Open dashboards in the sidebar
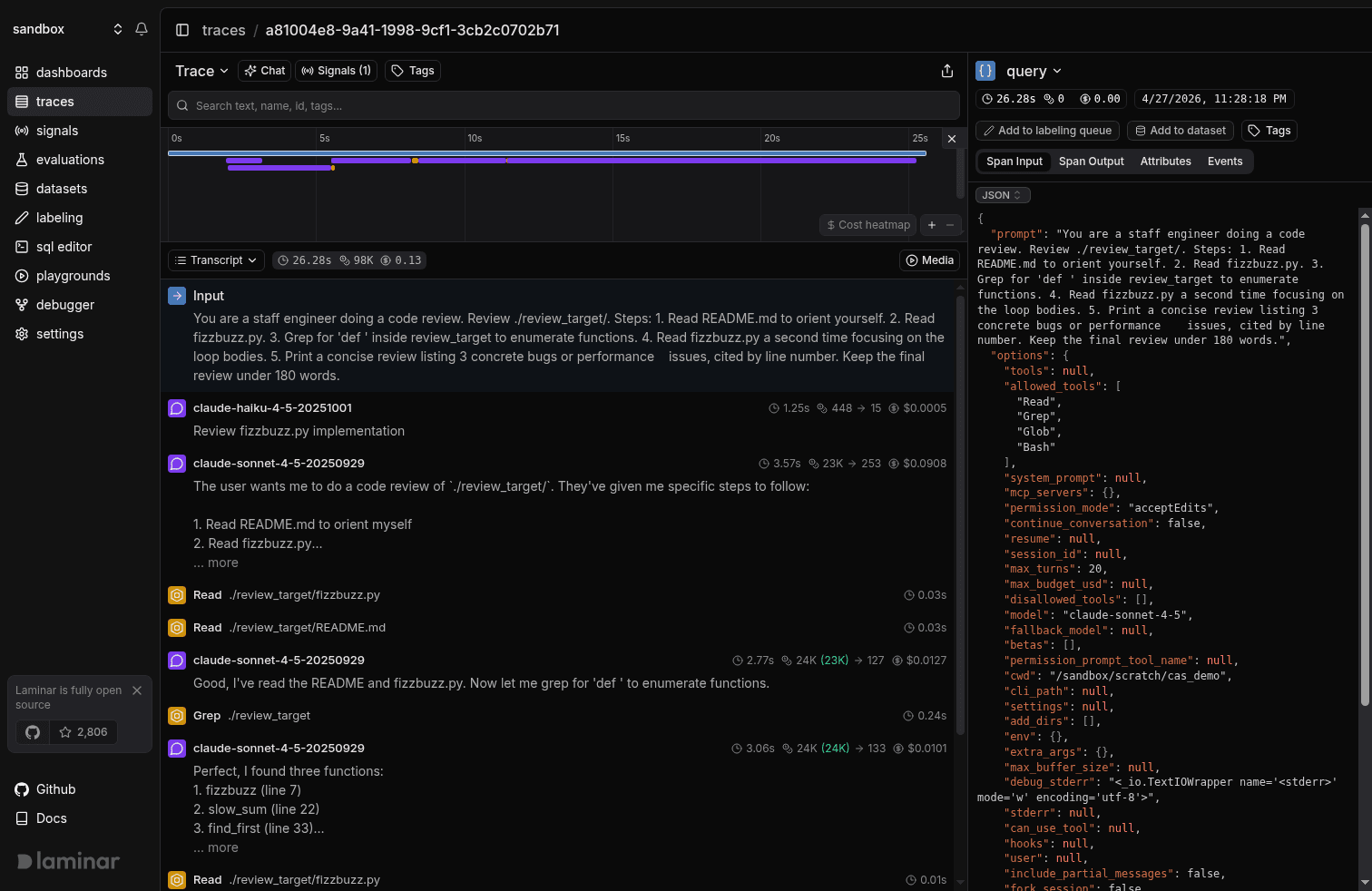 click(80, 73)
